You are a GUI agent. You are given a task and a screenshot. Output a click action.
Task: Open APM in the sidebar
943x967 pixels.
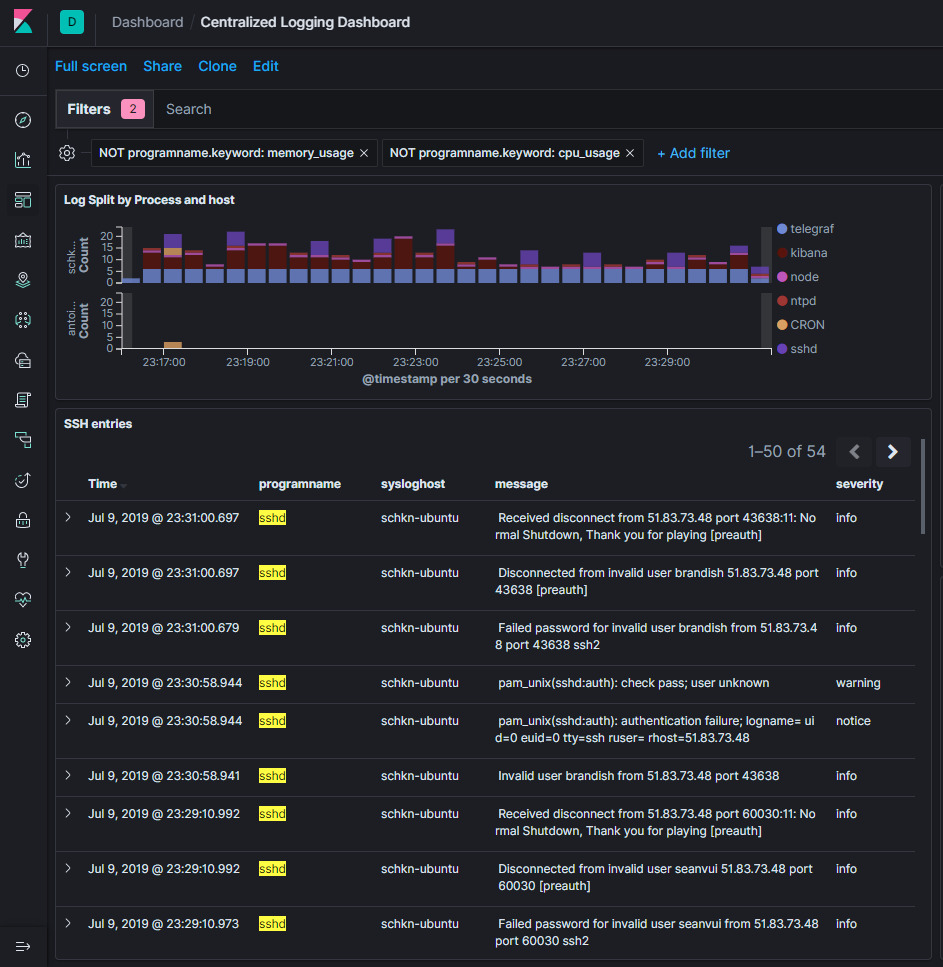[23, 440]
